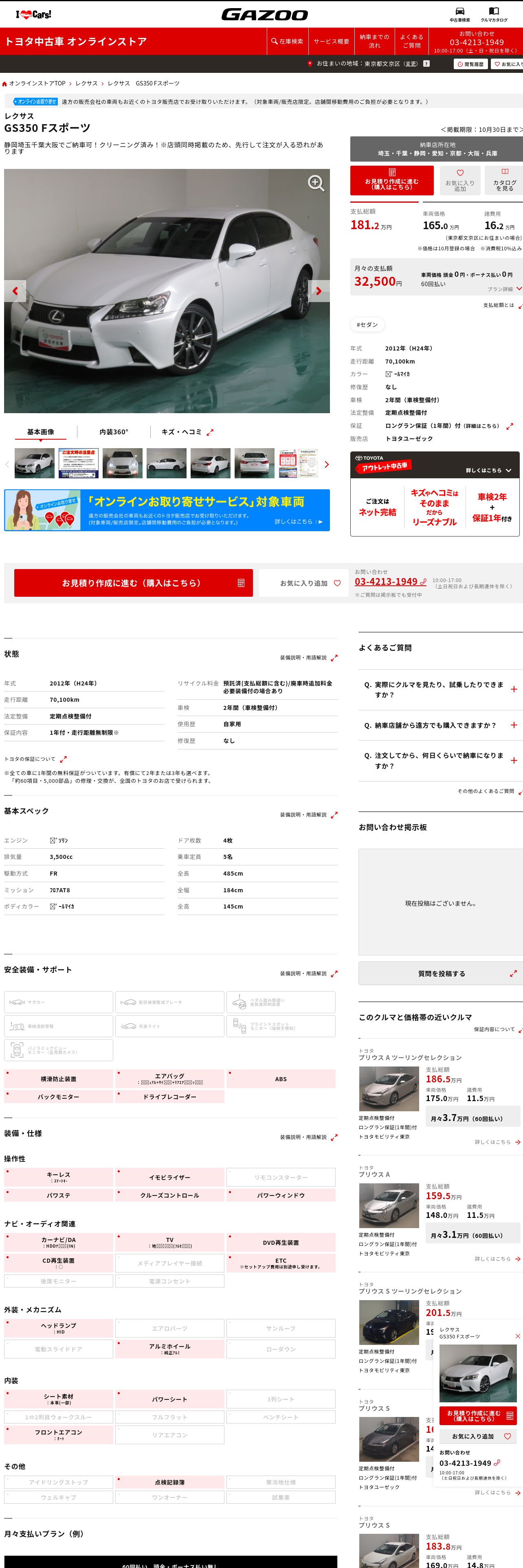Click ドライブレコーダー equipment cell
The image size is (523, 1568).
click(x=170, y=1097)
